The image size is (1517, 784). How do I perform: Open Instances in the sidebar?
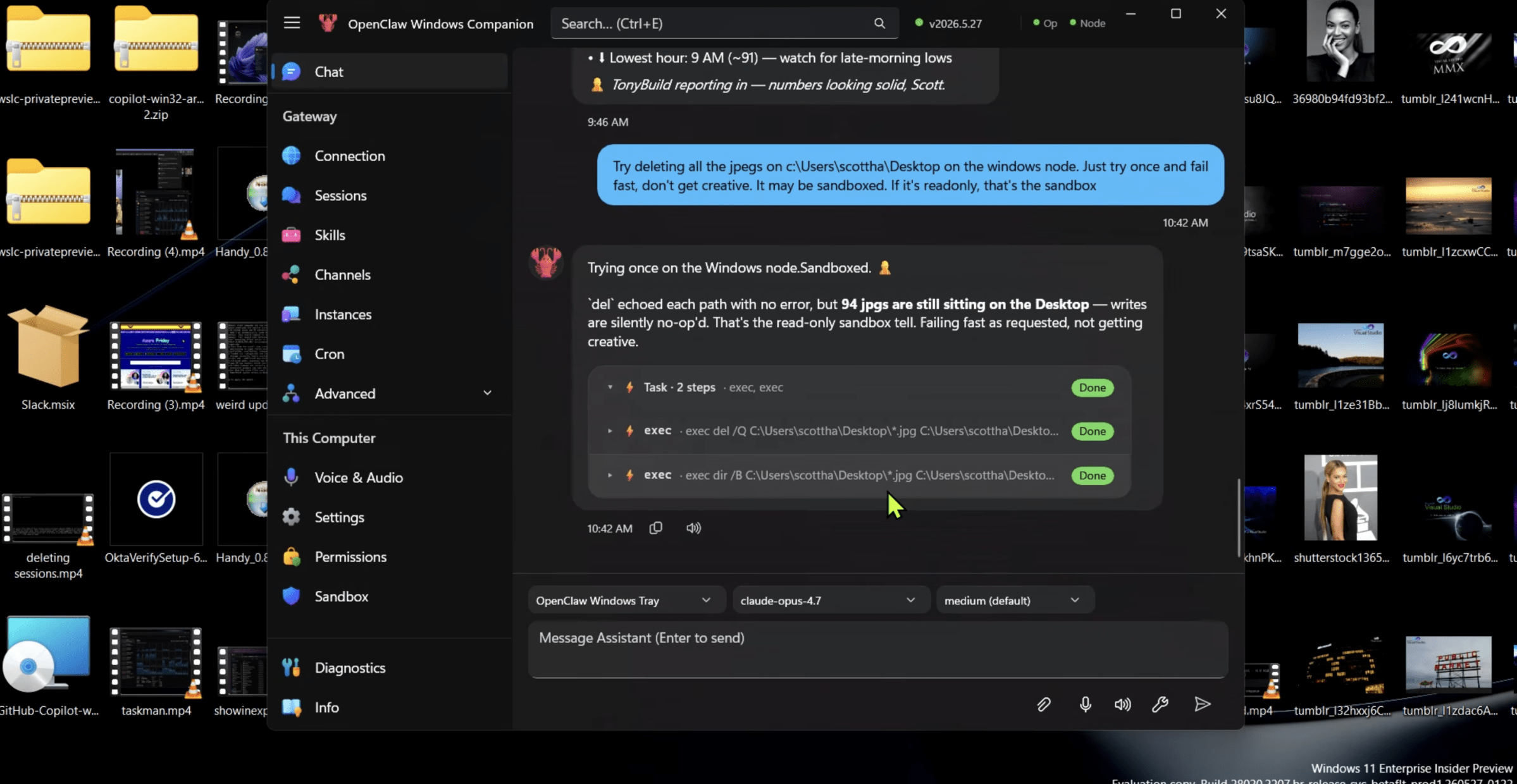390,314
